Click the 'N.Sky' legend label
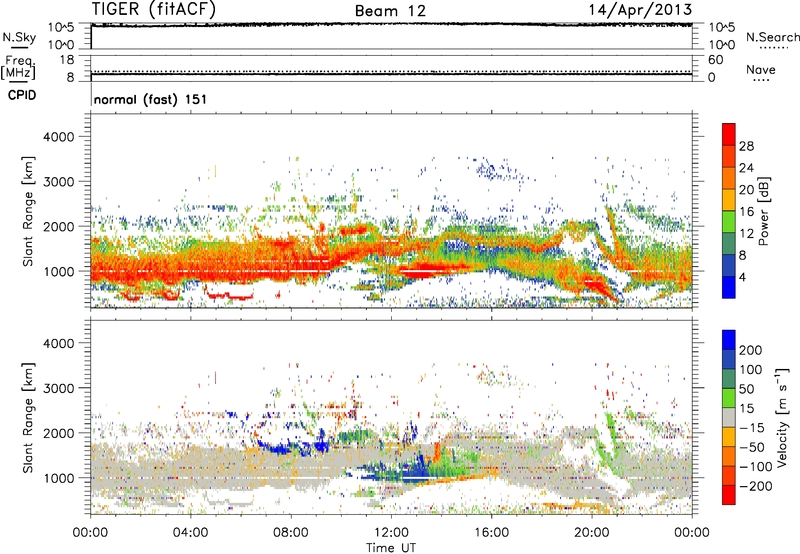 point(19,37)
